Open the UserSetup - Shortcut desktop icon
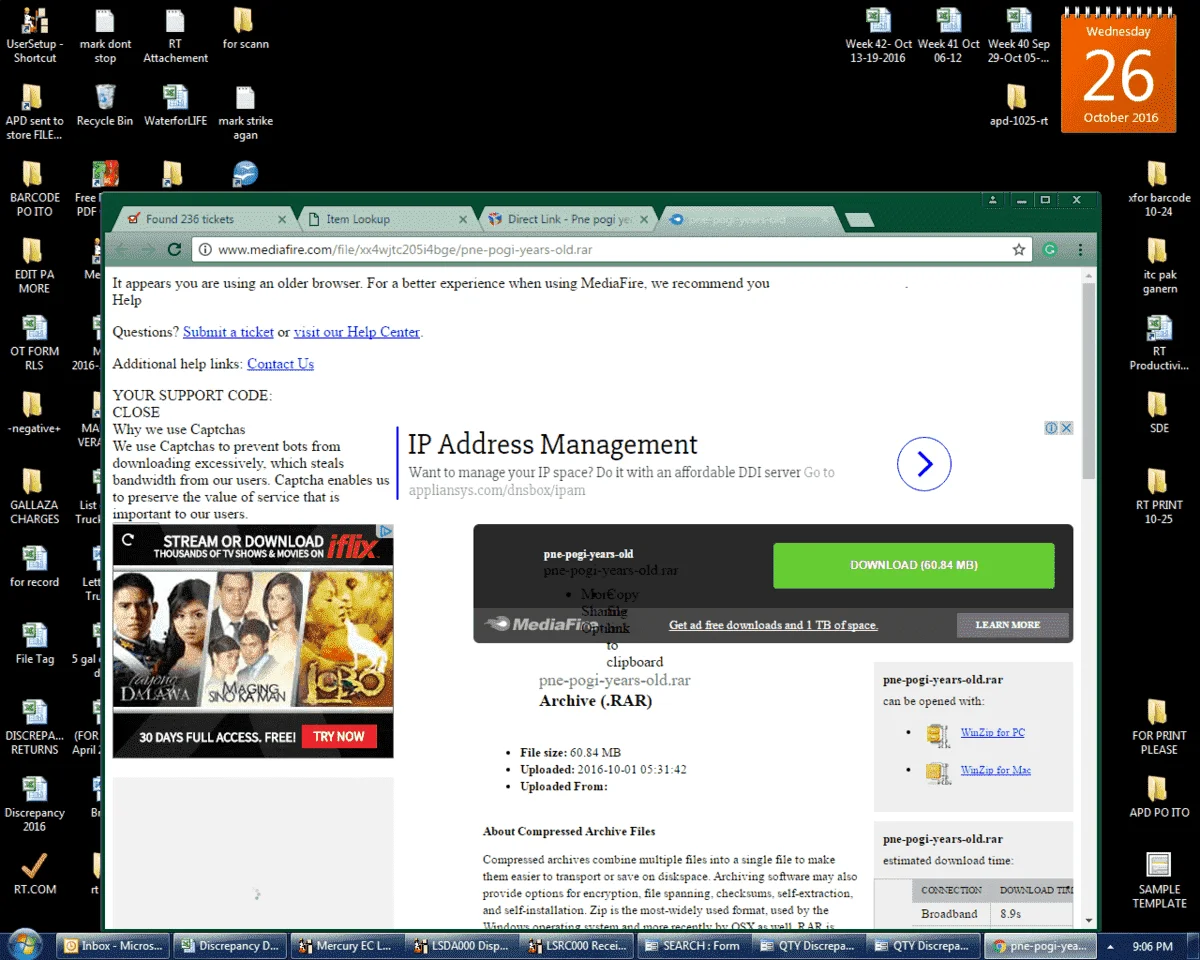Viewport: 1200px width, 960px height. pyautogui.click(x=35, y=36)
